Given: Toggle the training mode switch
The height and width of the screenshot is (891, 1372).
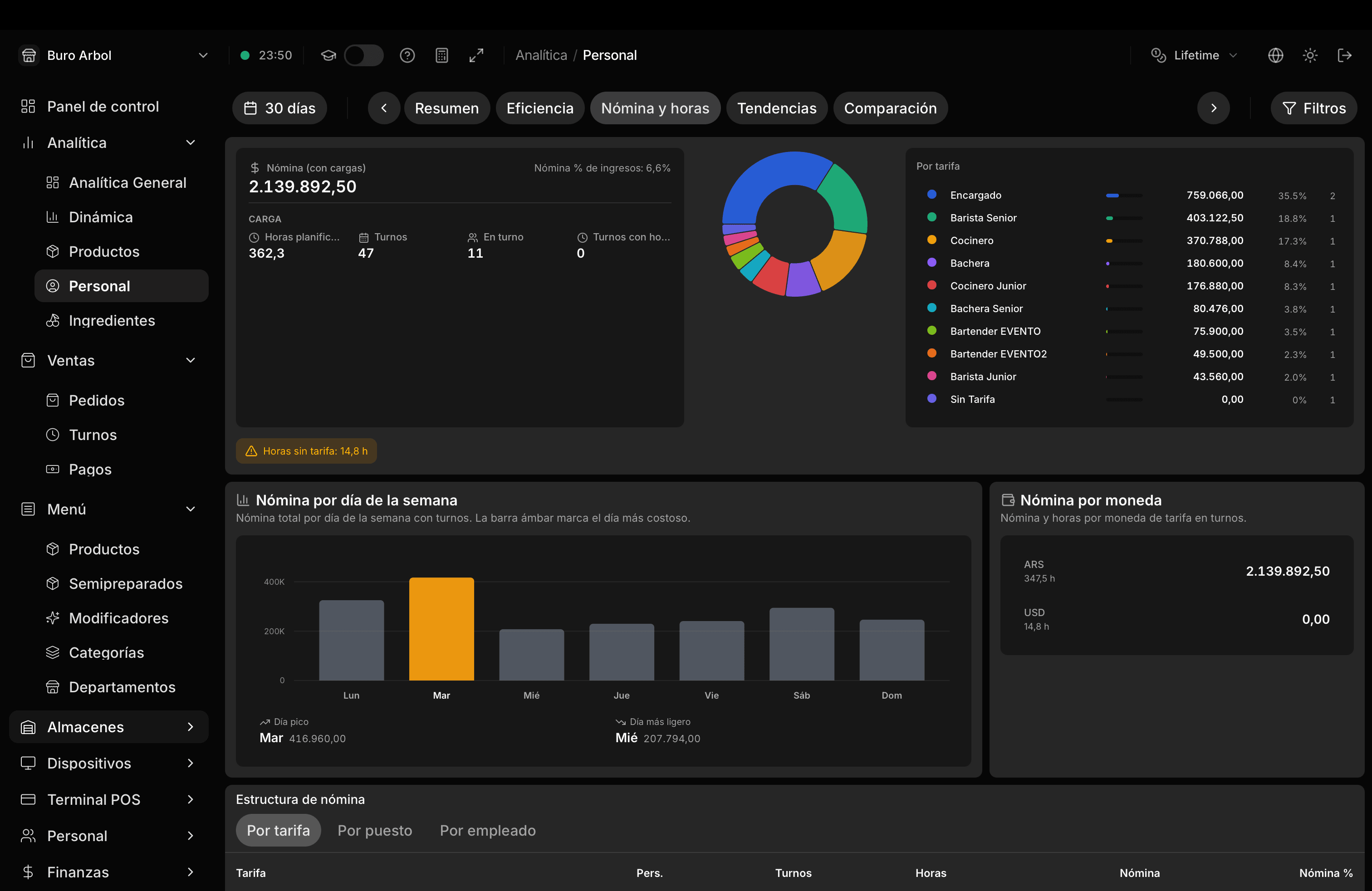Looking at the screenshot, I should pos(364,55).
